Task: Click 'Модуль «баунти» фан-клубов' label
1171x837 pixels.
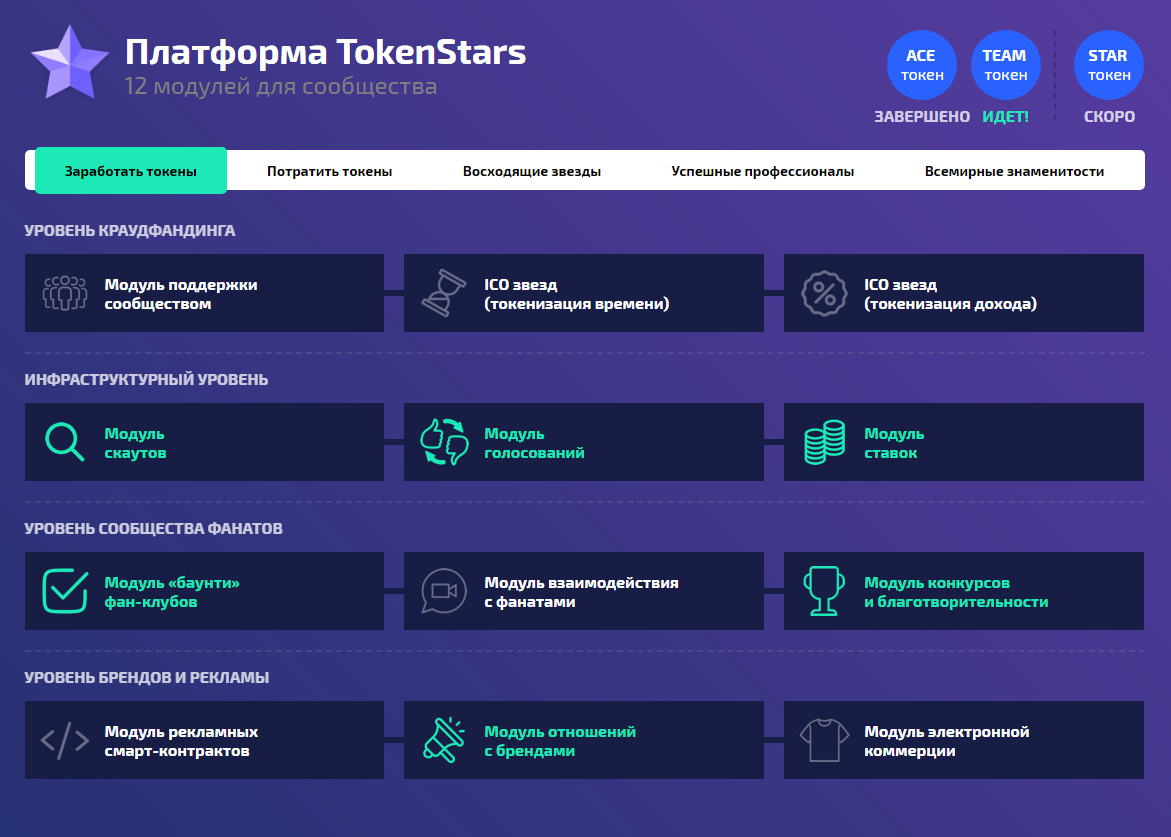Action: 172,591
